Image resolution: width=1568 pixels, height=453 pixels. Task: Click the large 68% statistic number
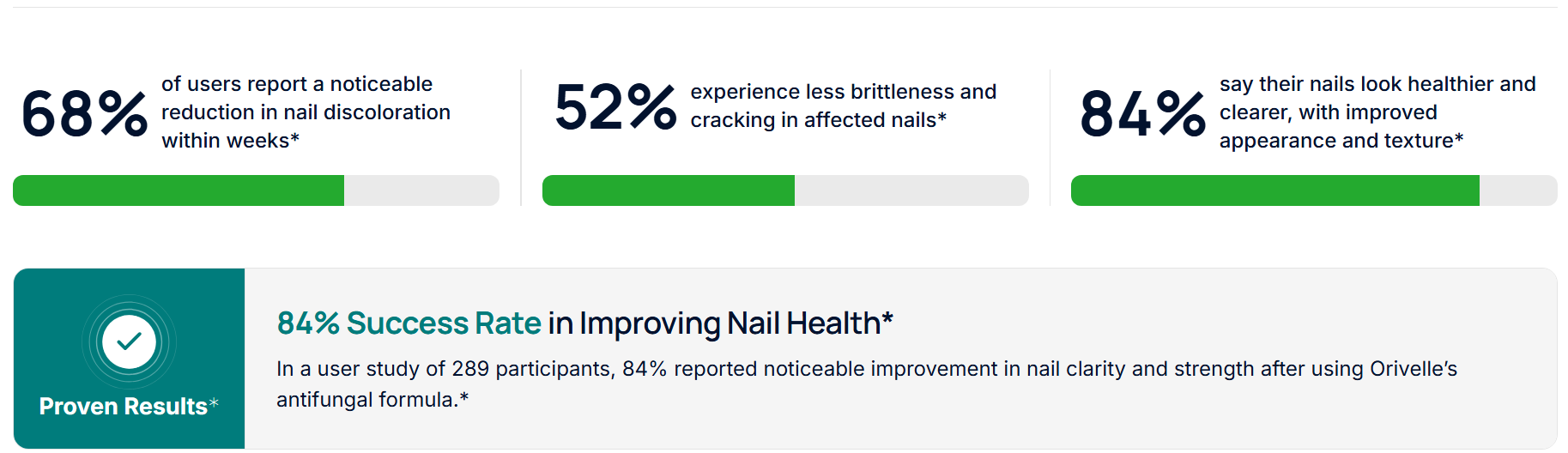tap(84, 113)
